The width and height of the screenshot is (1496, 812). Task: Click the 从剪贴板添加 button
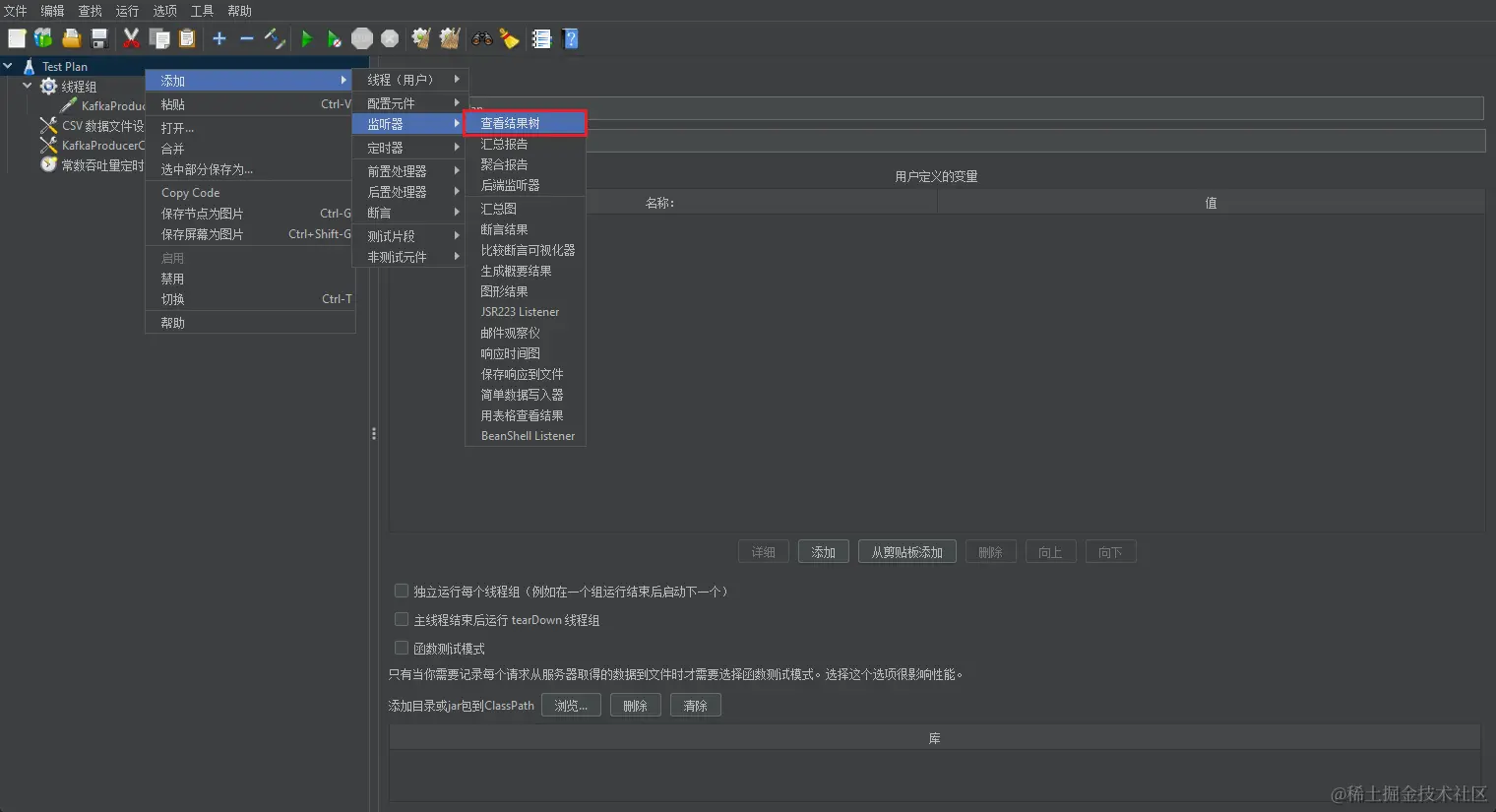pyautogui.click(x=906, y=552)
